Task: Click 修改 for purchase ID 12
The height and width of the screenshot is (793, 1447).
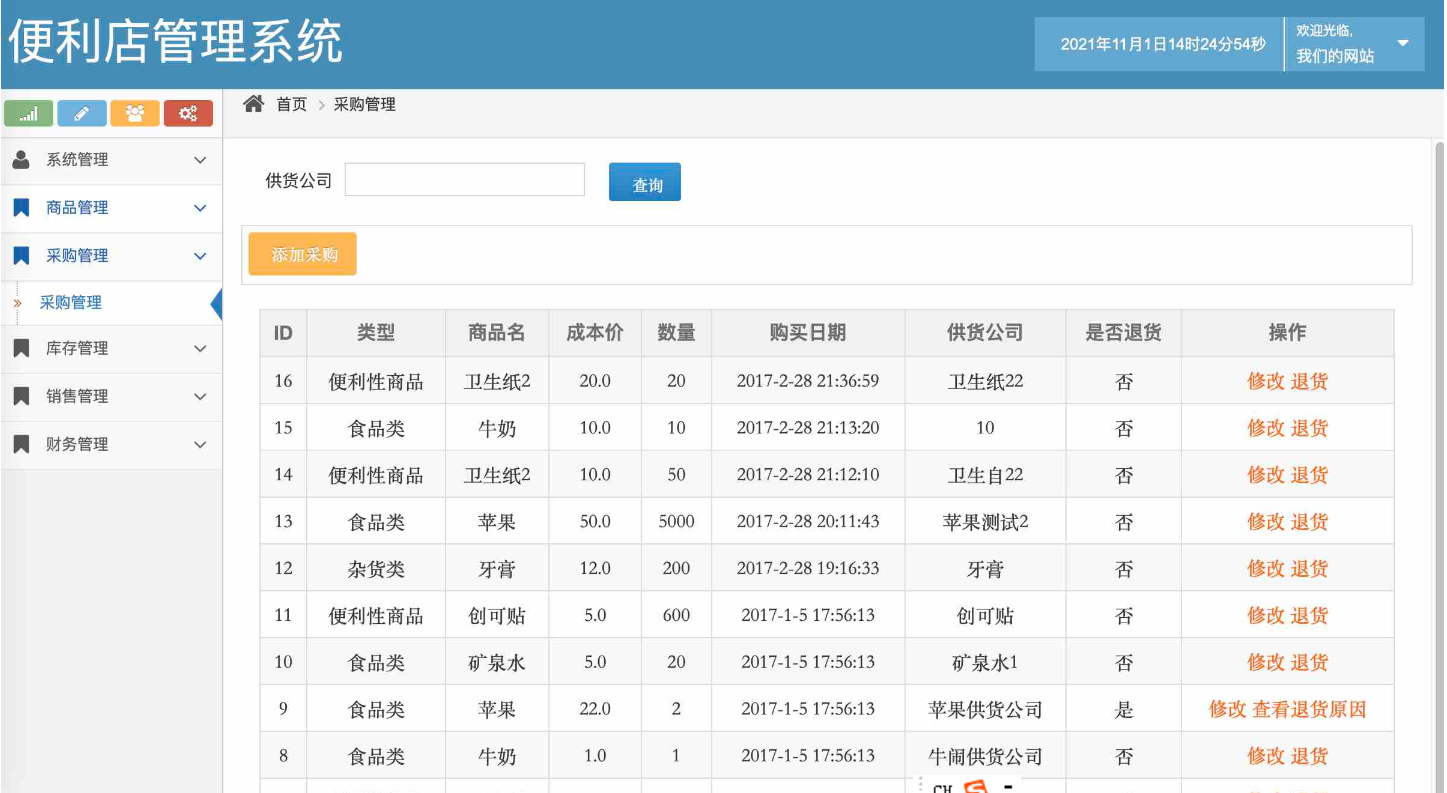Action: (x=1265, y=568)
